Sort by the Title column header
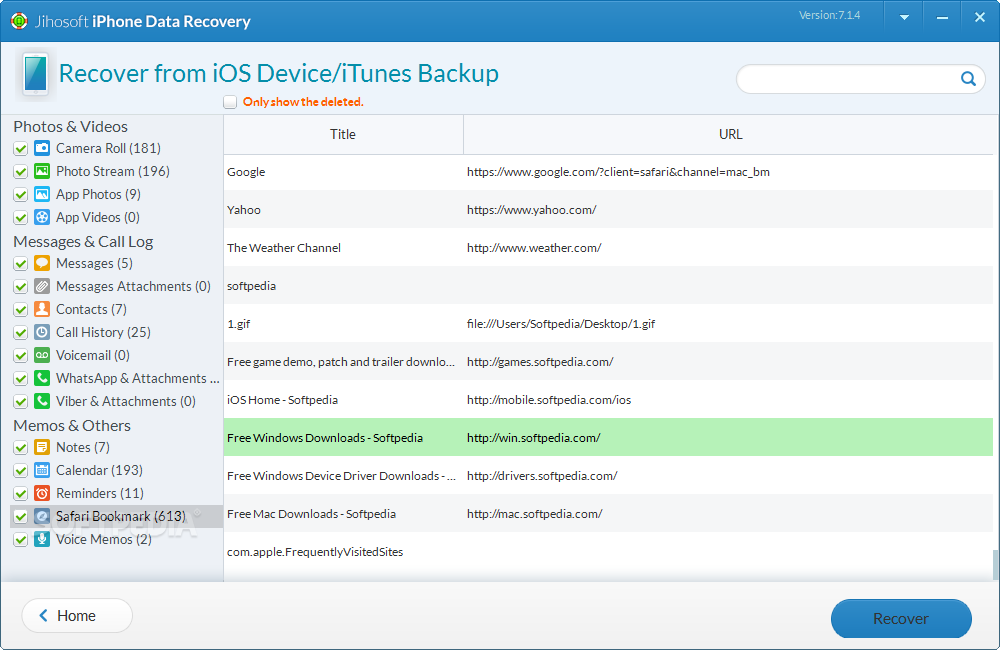The image size is (1000, 650). tap(343, 134)
